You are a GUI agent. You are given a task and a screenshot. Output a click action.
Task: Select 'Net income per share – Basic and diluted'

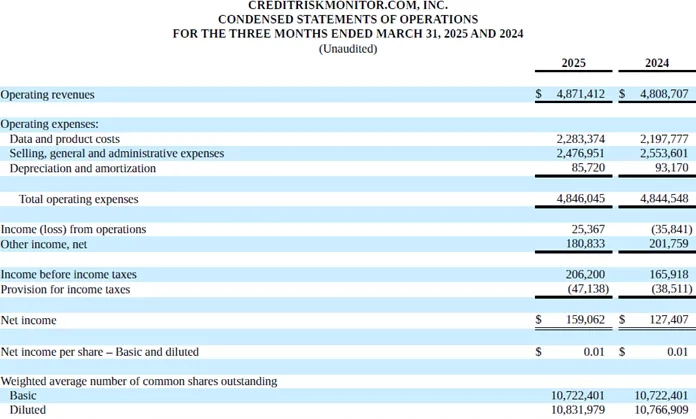[99, 352]
